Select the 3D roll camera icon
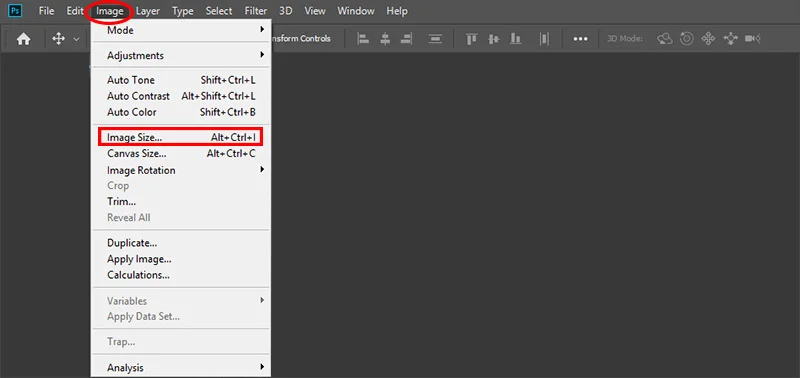 click(x=687, y=39)
